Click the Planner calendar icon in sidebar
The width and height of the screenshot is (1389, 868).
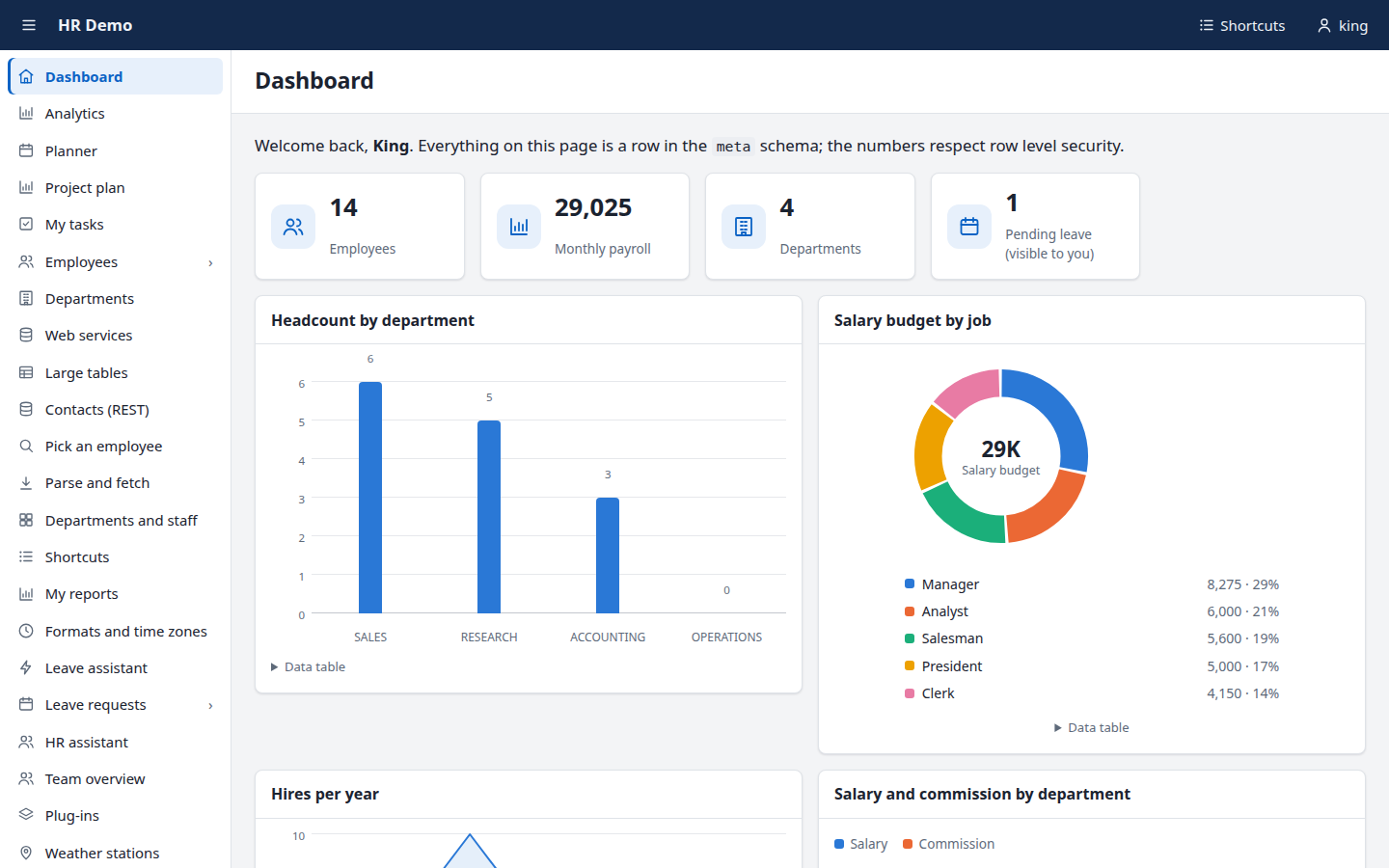[26, 150]
